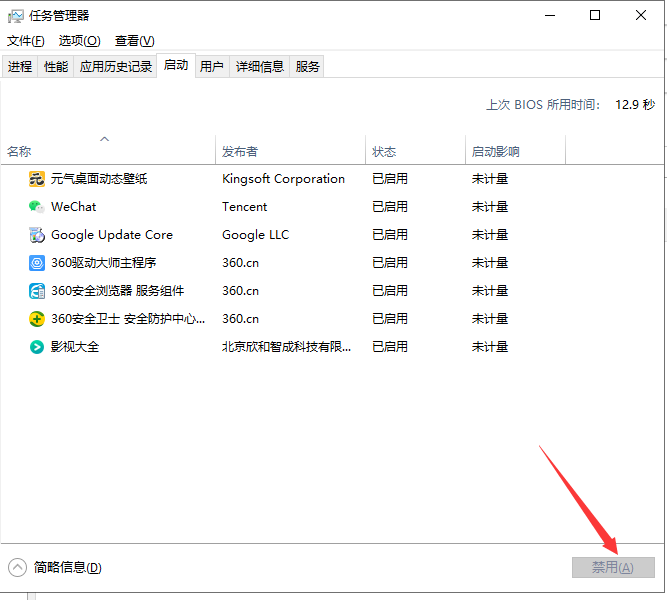
Task: Select the 360安全卫士 安全防护中心 icon
Action: pyautogui.click(x=37, y=319)
